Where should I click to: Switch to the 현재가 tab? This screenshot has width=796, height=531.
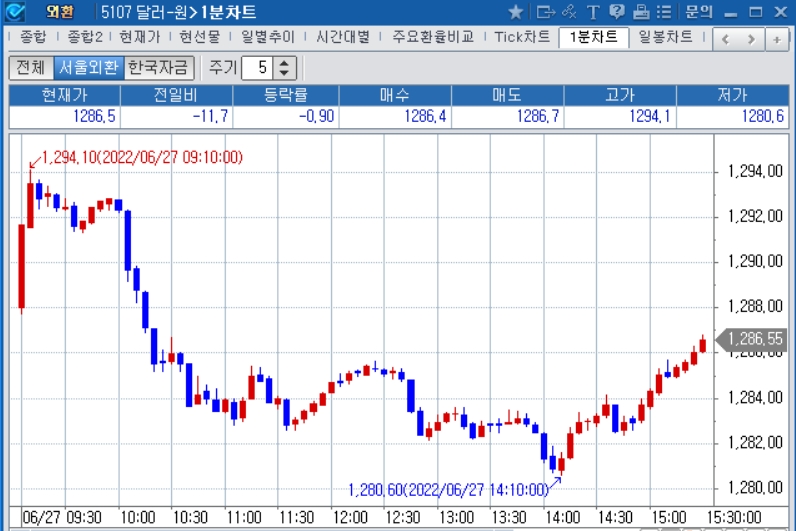click(139, 37)
